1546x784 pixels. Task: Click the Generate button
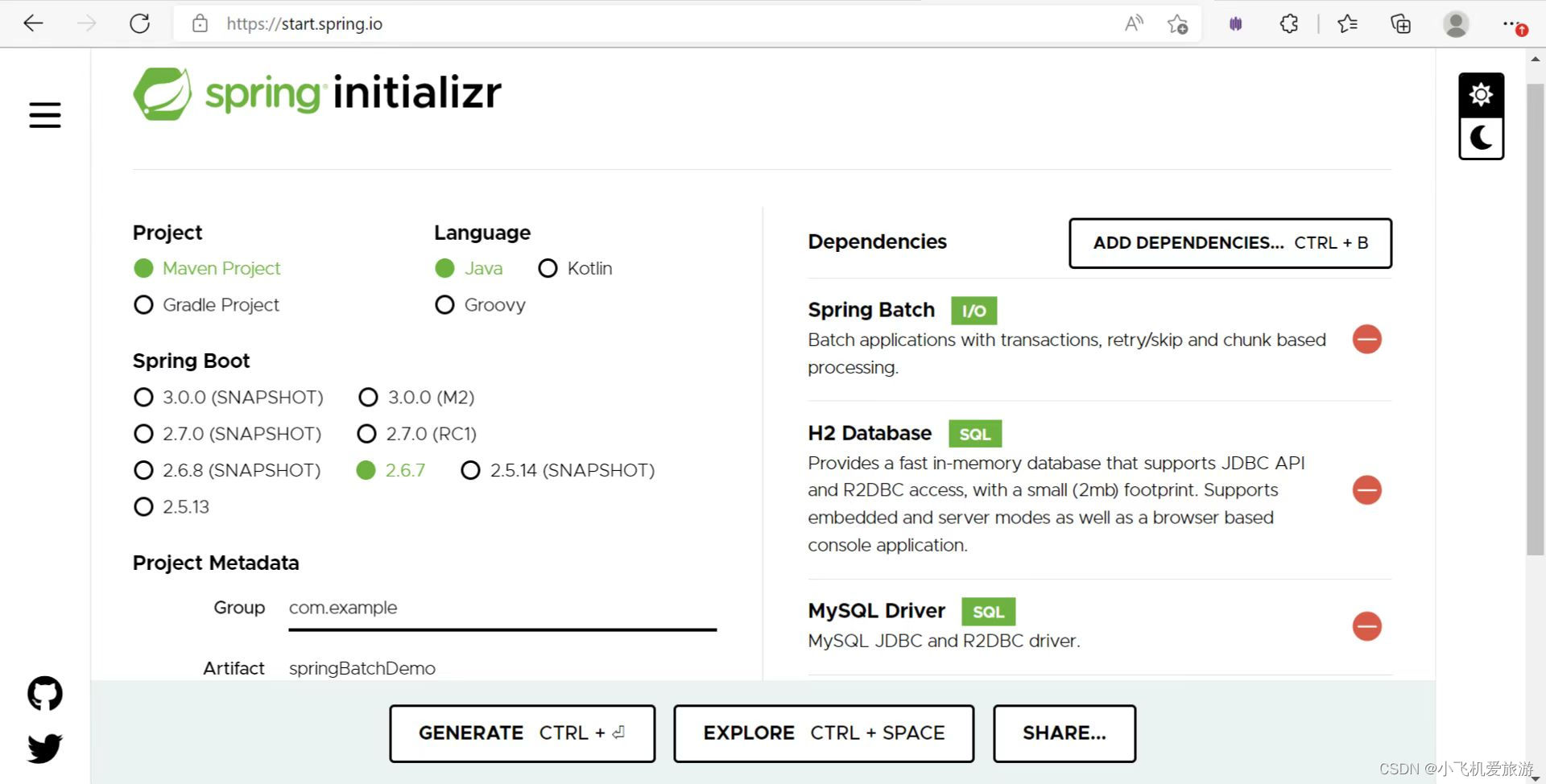pyautogui.click(x=522, y=733)
